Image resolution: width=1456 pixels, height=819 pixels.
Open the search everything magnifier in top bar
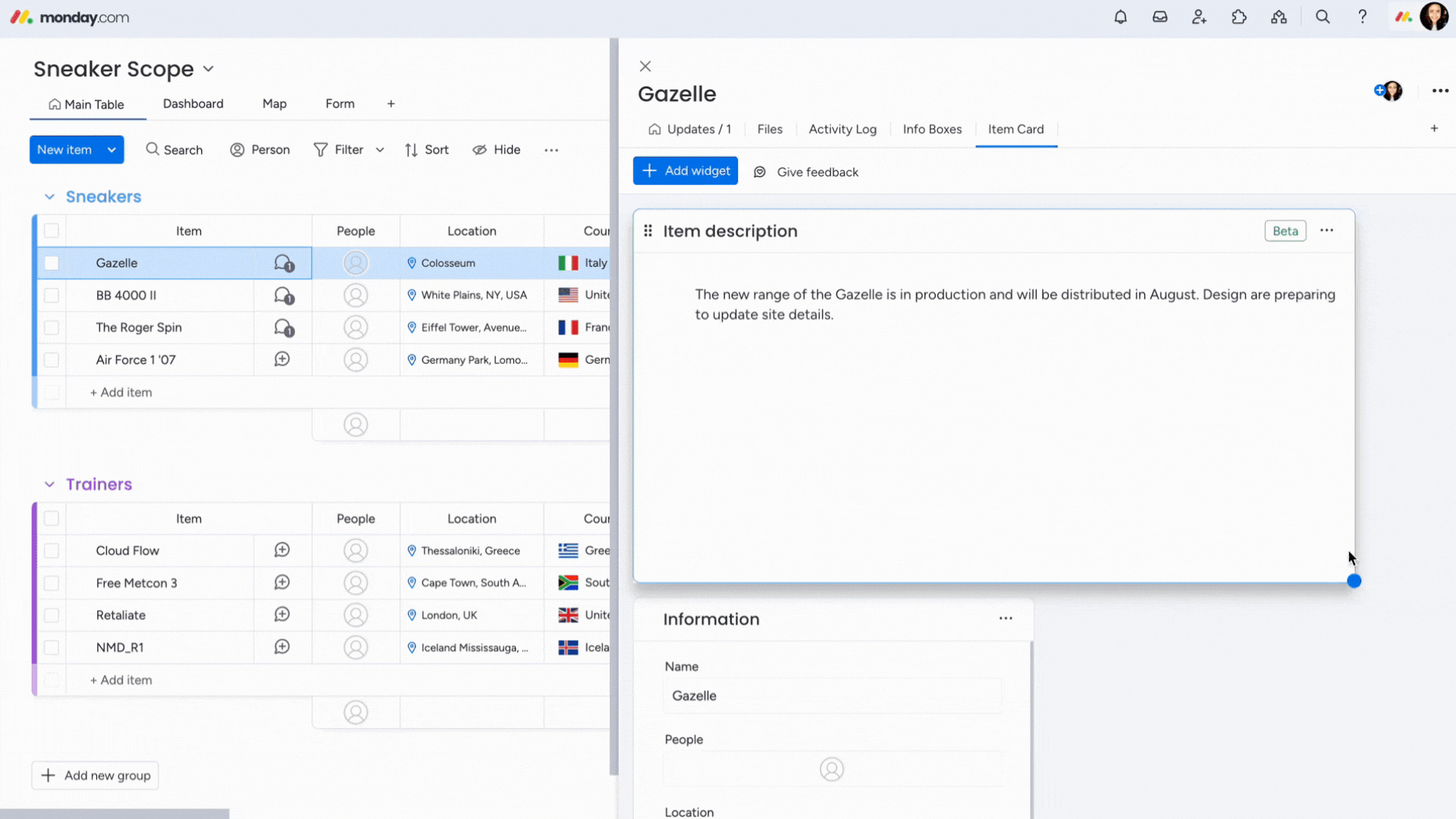coord(1323,17)
